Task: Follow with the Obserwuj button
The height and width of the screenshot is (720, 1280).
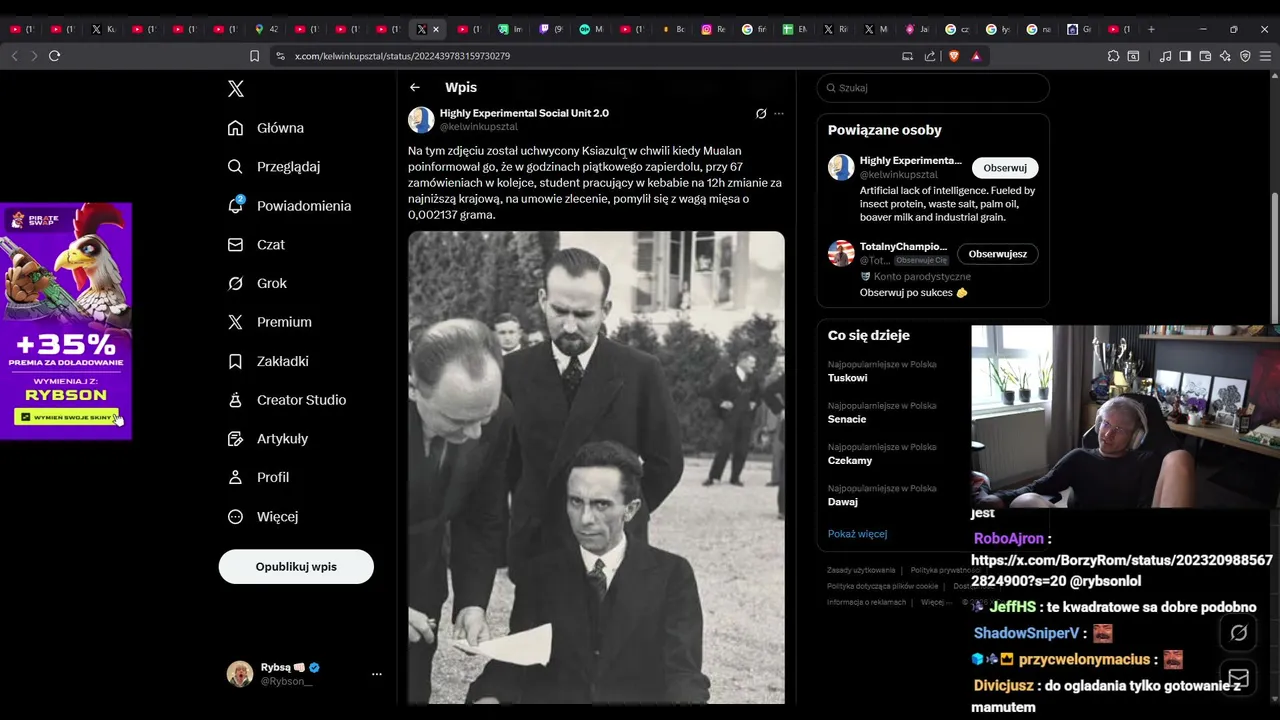Action: pyautogui.click(x=1005, y=168)
